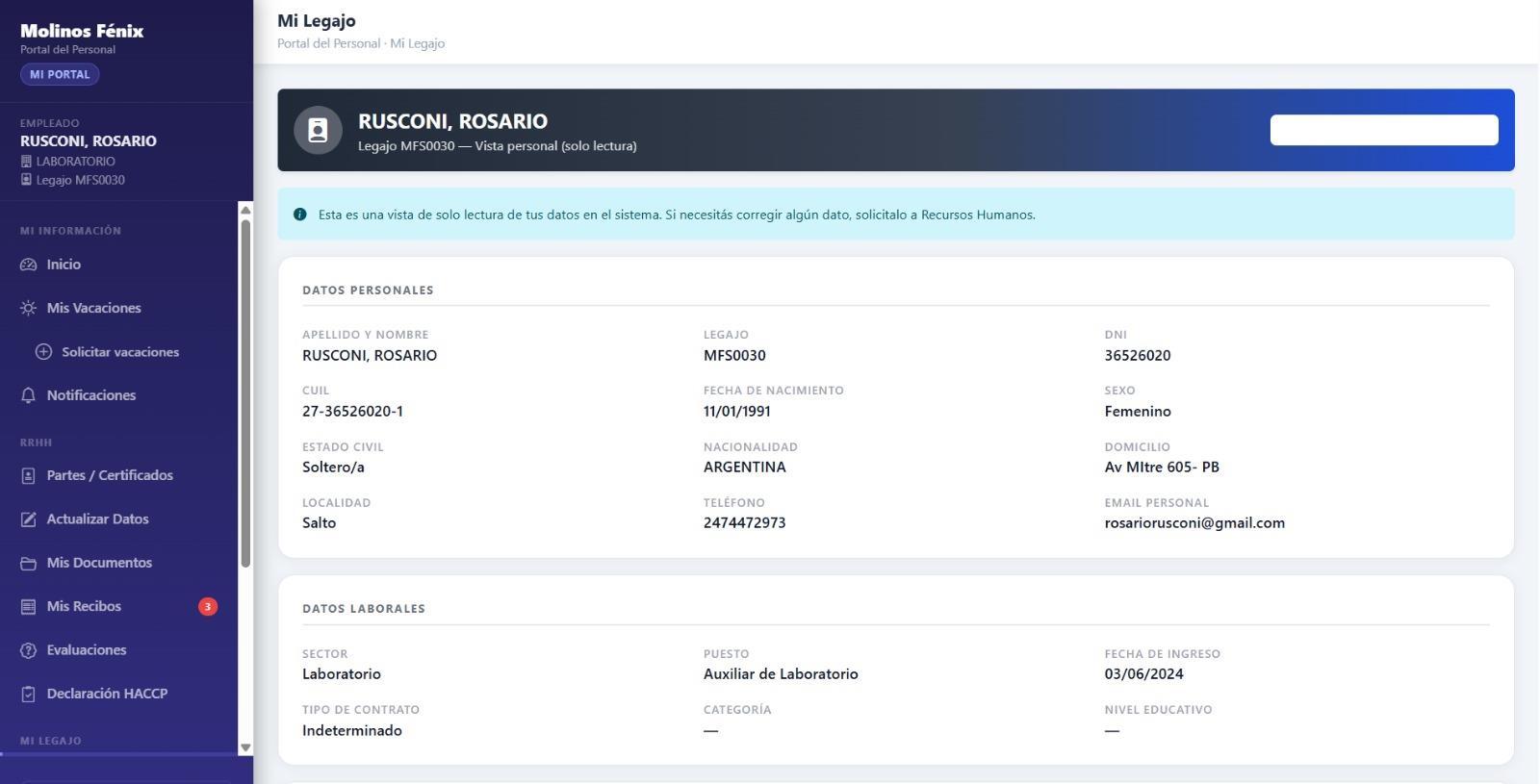Click the bell icon beside Notificaciones
The image size is (1540, 784).
coord(28,395)
